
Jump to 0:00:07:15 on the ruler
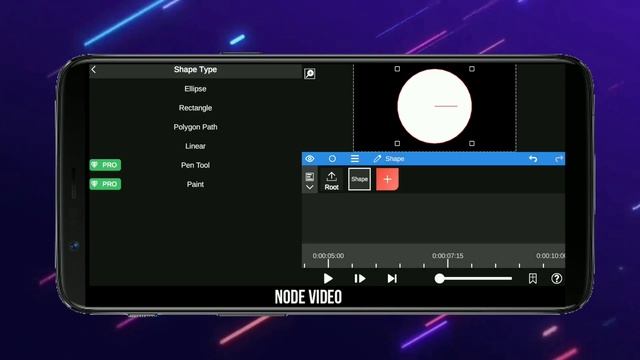(448, 256)
